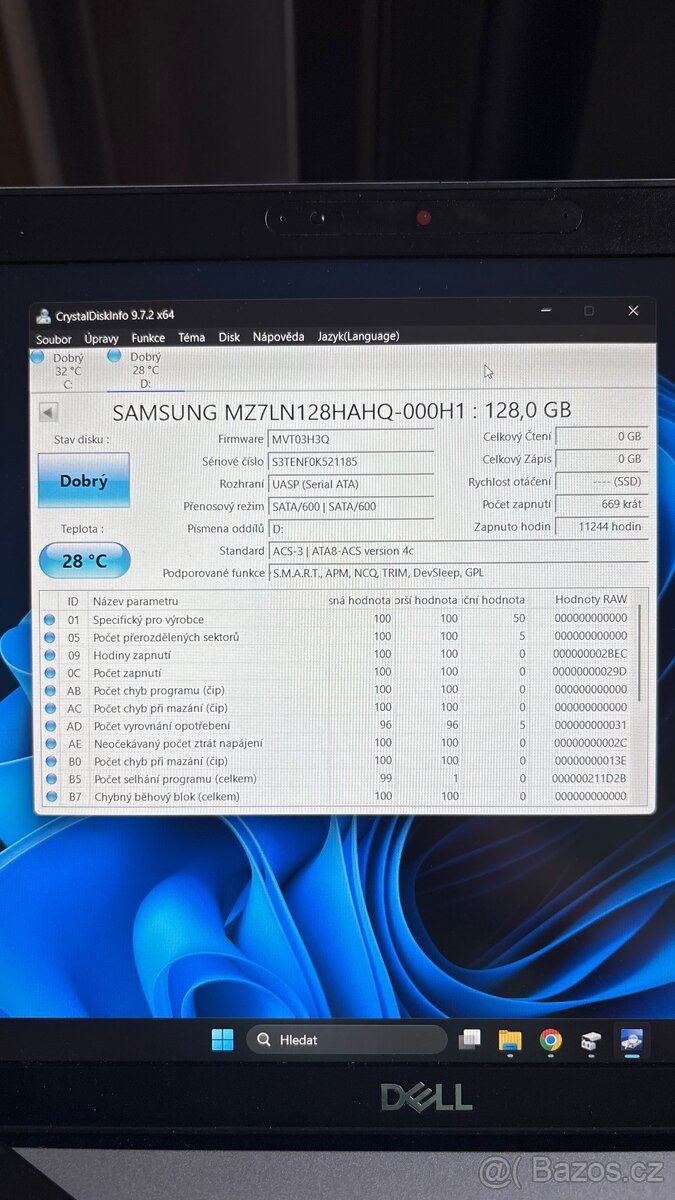Open the Disk menu

click(229, 337)
